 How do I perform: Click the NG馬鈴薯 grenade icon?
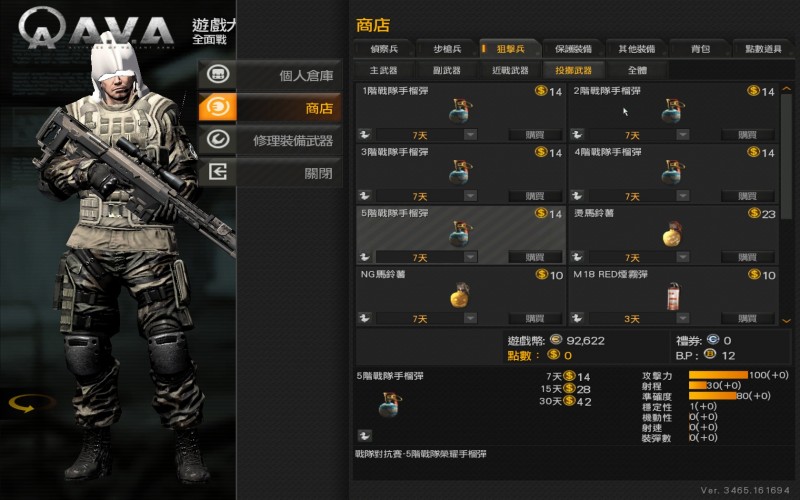[460, 294]
